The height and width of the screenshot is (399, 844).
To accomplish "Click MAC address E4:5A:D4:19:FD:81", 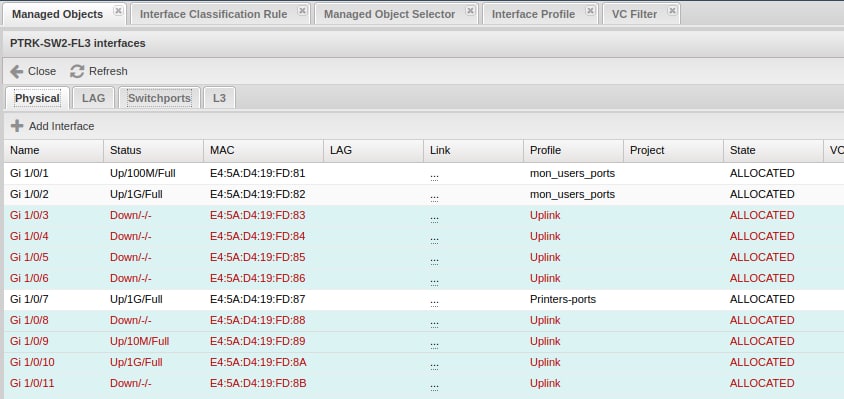I will coord(257,173).
